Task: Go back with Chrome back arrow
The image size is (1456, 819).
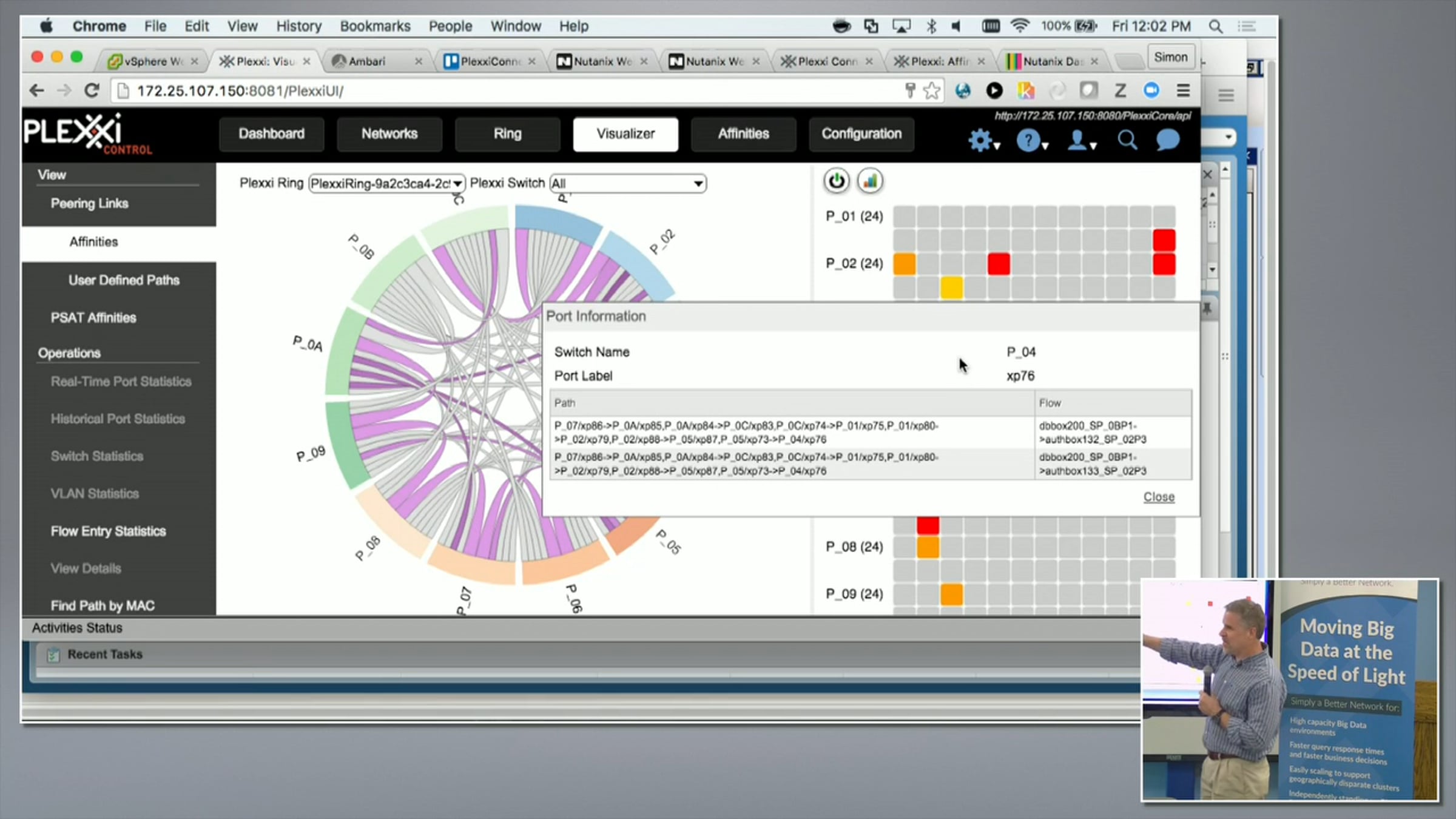Action: 36,91
